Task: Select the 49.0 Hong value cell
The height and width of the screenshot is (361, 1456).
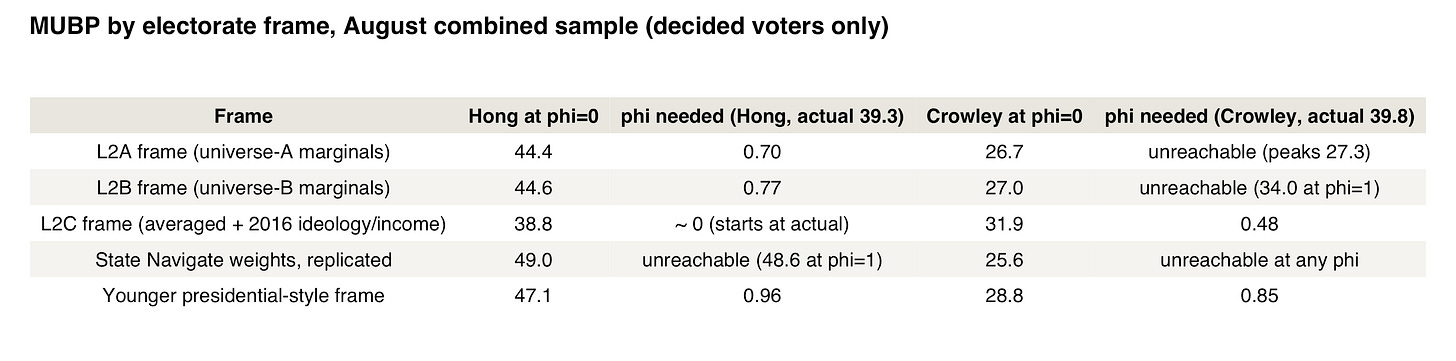Action: pos(534,259)
